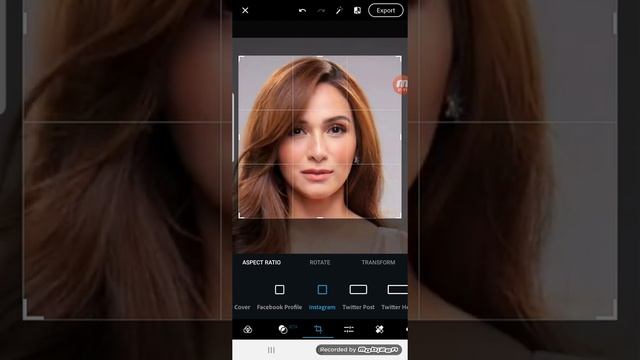Image resolution: width=640 pixels, height=360 pixels.
Task: Switch to the Aspect Ratio tab
Action: tap(261, 262)
